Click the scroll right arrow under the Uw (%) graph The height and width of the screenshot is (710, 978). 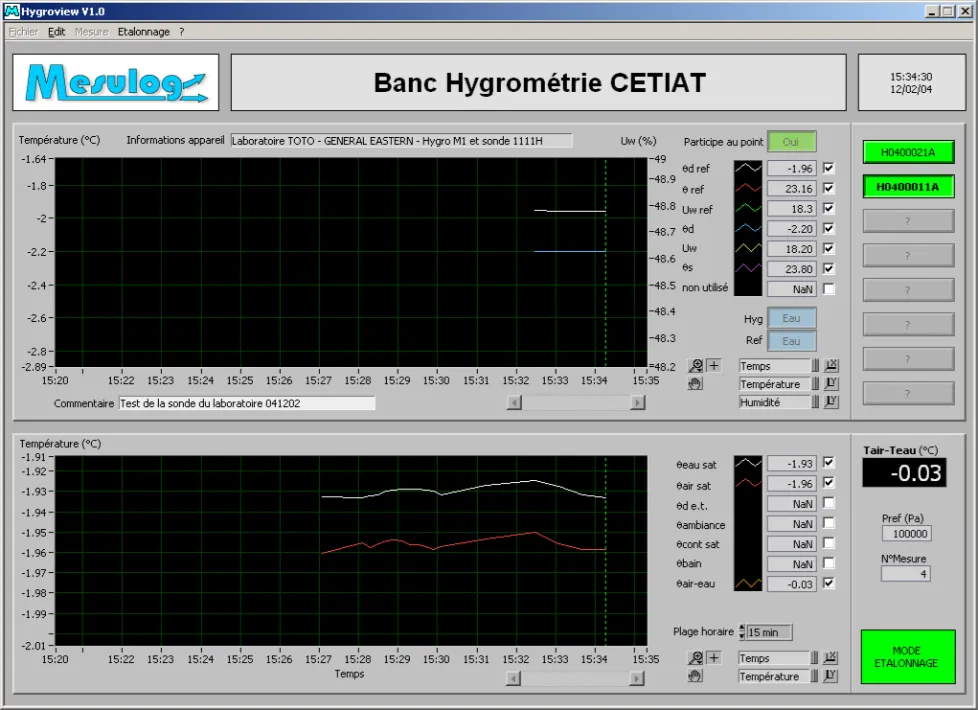coord(637,403)
